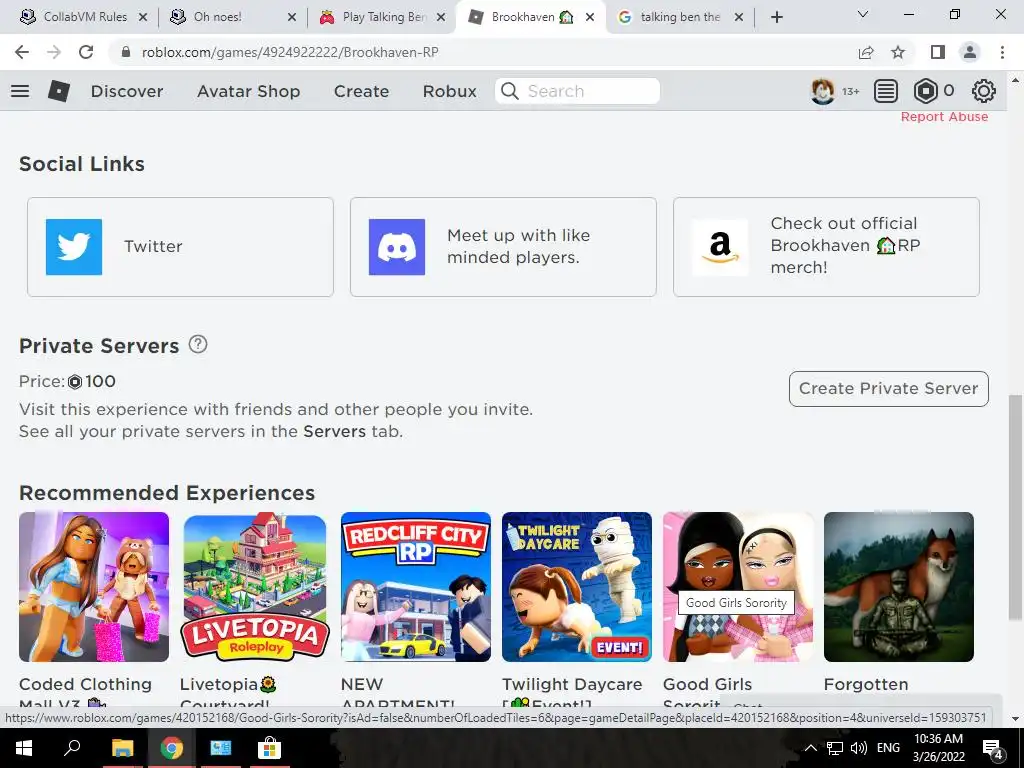Open the Roblox notifications feed icon

click(886, 91)
